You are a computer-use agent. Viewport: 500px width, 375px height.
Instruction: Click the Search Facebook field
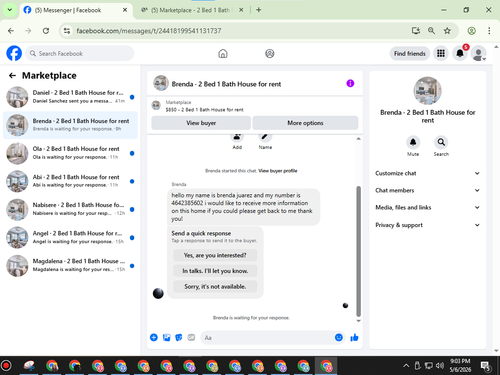(79, 54)
